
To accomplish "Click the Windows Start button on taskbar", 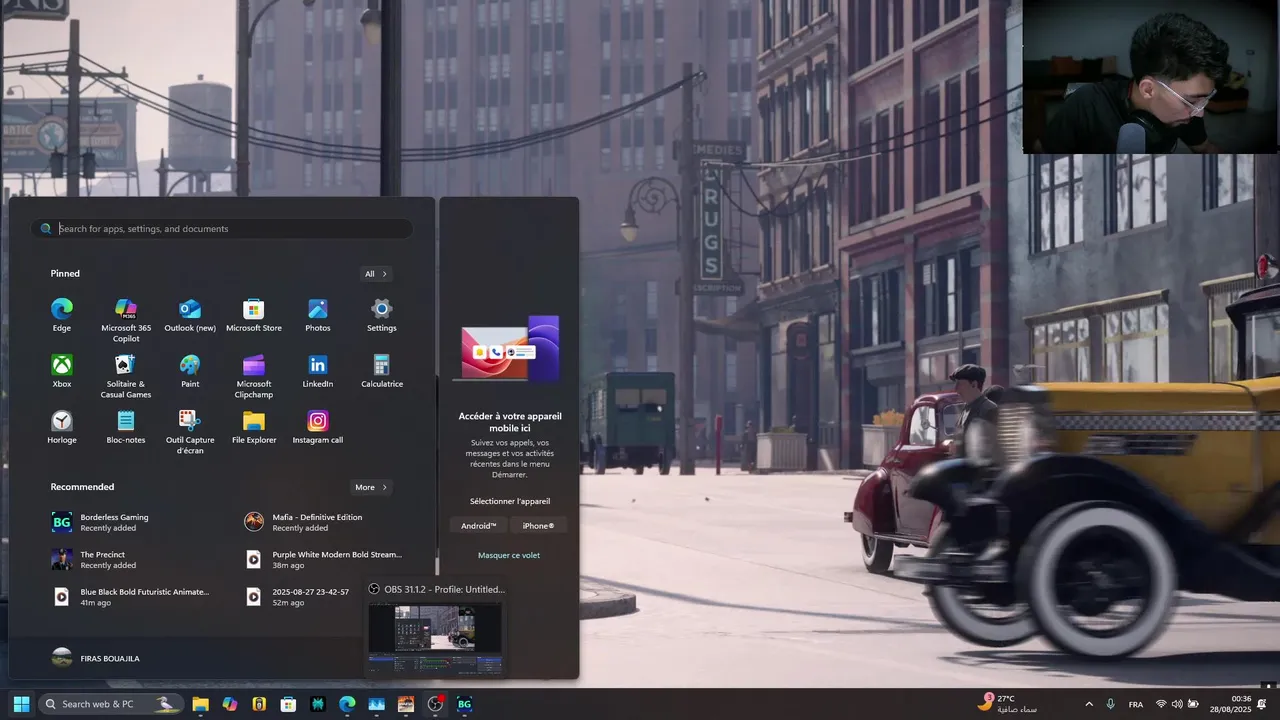I will pyautogui.click(x=21, y=704).
